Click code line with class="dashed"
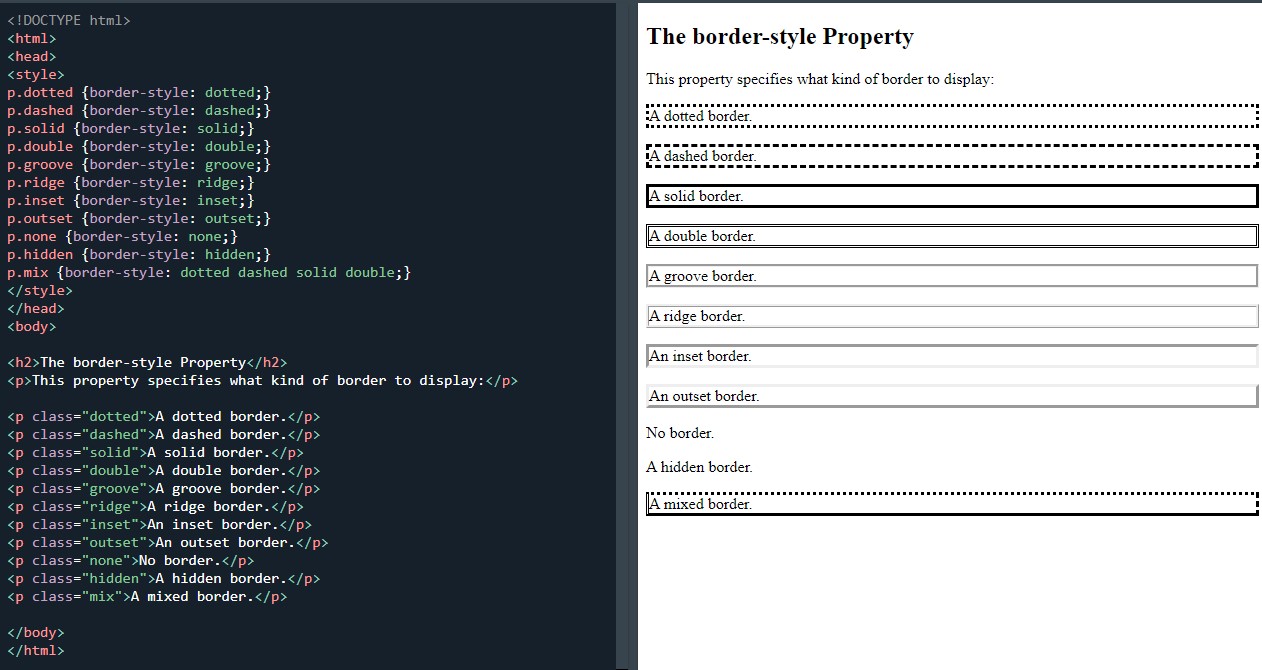Image resolution: width=1262 pixels, height=670 pixels. 164,434
